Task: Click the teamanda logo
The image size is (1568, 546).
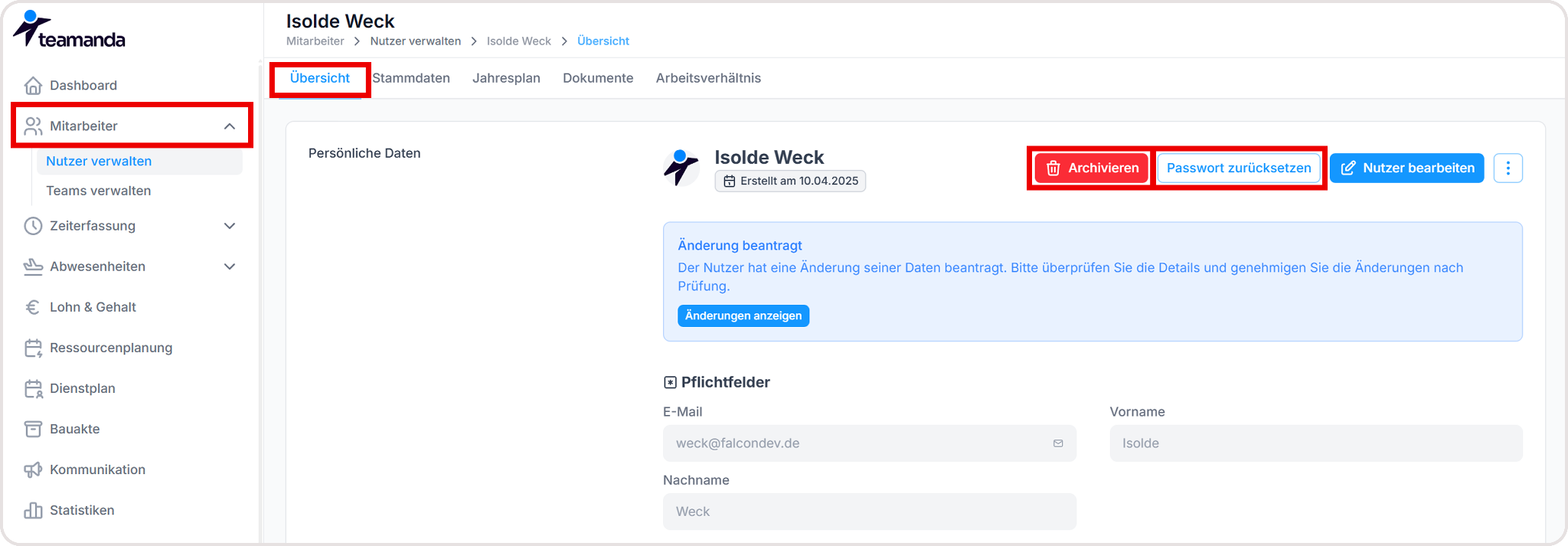Action: (69, 30)
